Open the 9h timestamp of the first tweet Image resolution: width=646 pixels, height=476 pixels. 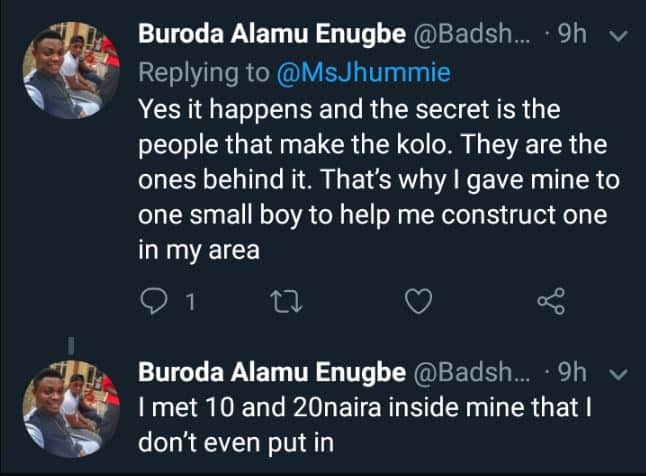point(571,36)
